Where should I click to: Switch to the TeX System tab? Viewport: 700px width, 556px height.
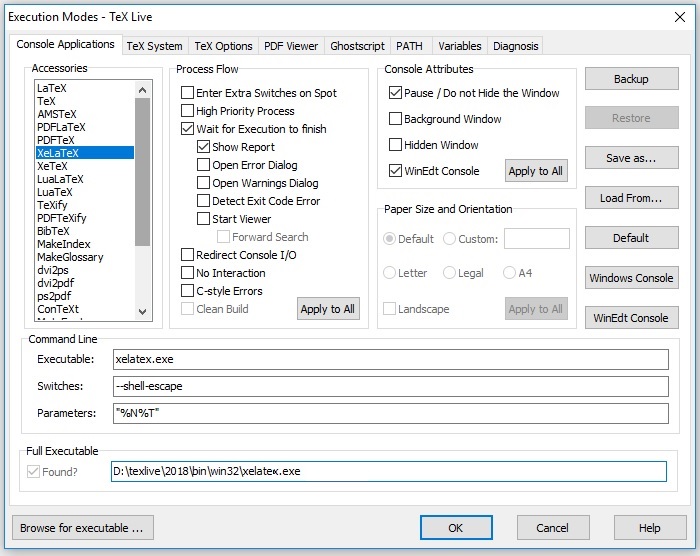coord(154,46)
